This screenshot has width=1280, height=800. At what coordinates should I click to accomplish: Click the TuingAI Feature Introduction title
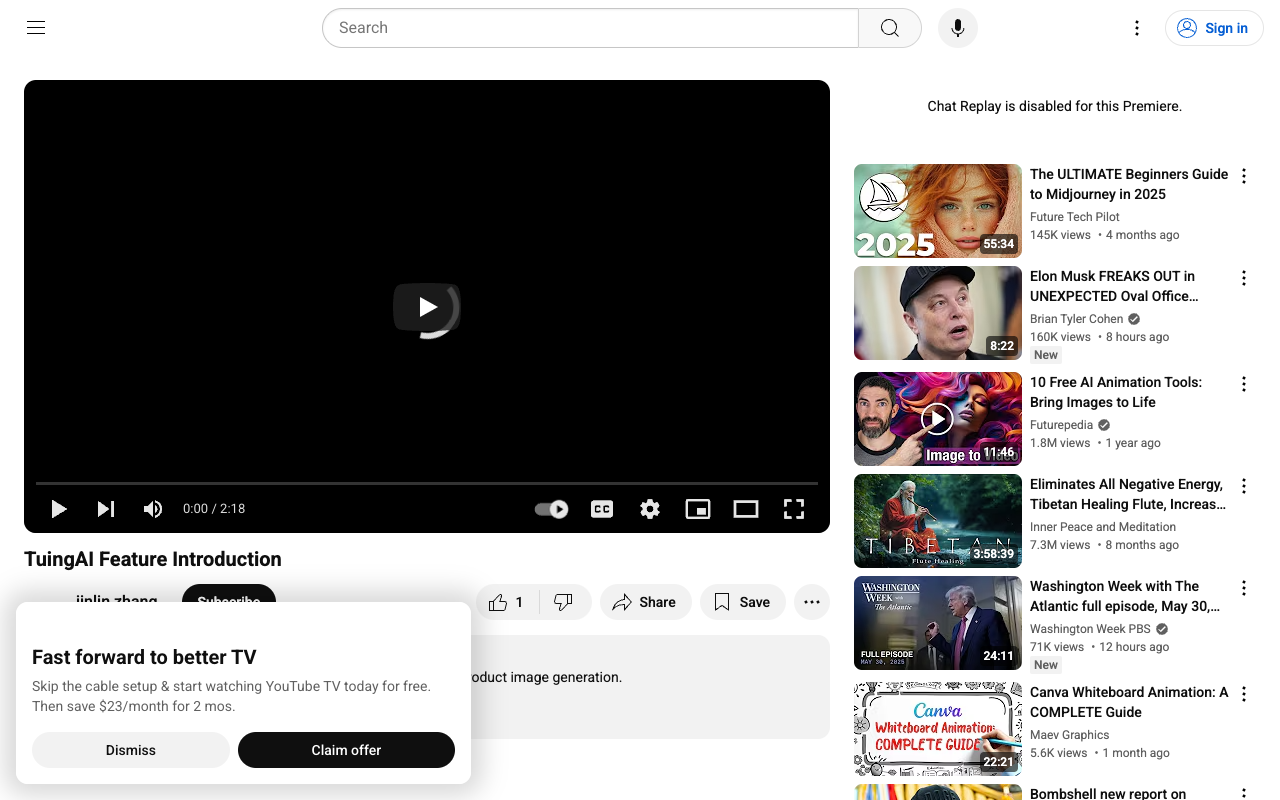click(153, 559)
